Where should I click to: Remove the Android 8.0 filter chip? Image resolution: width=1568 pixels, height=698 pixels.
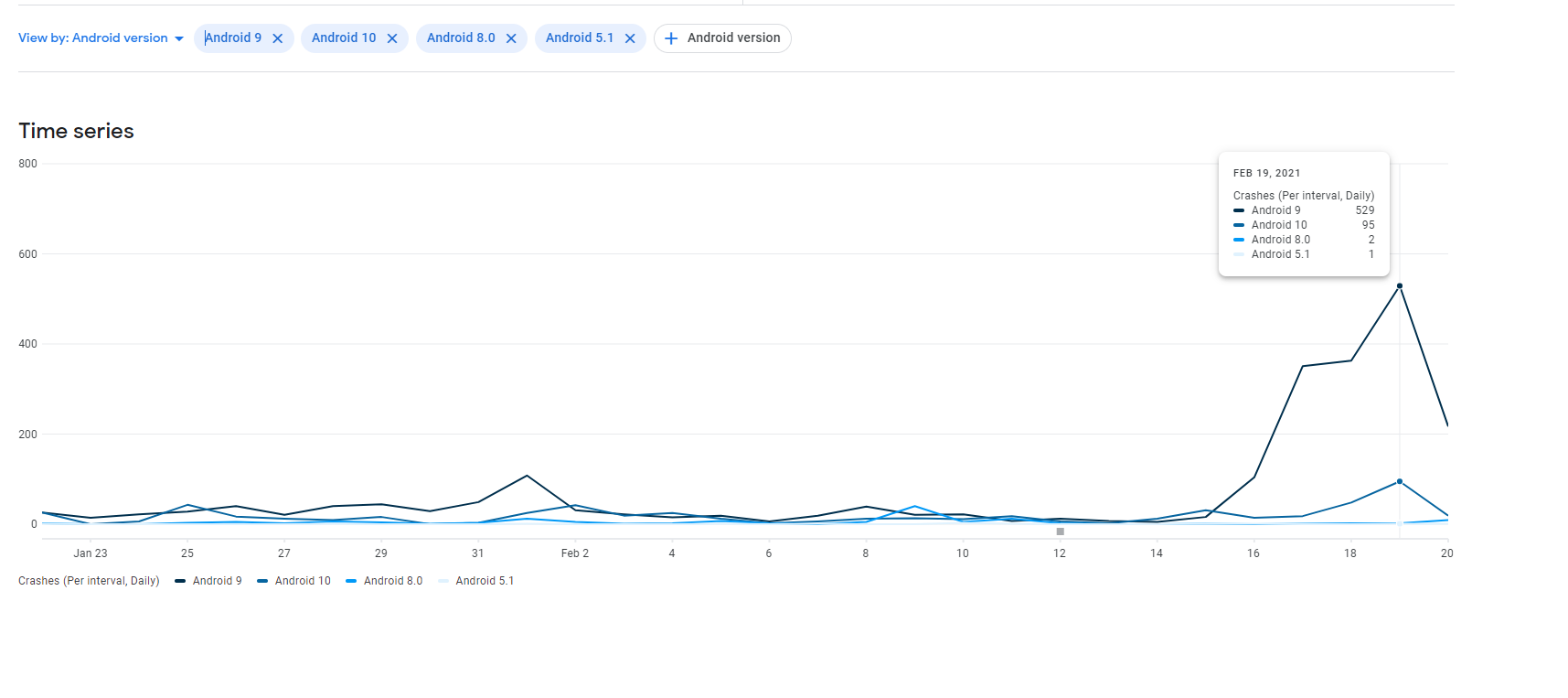(x=511, y=38)
